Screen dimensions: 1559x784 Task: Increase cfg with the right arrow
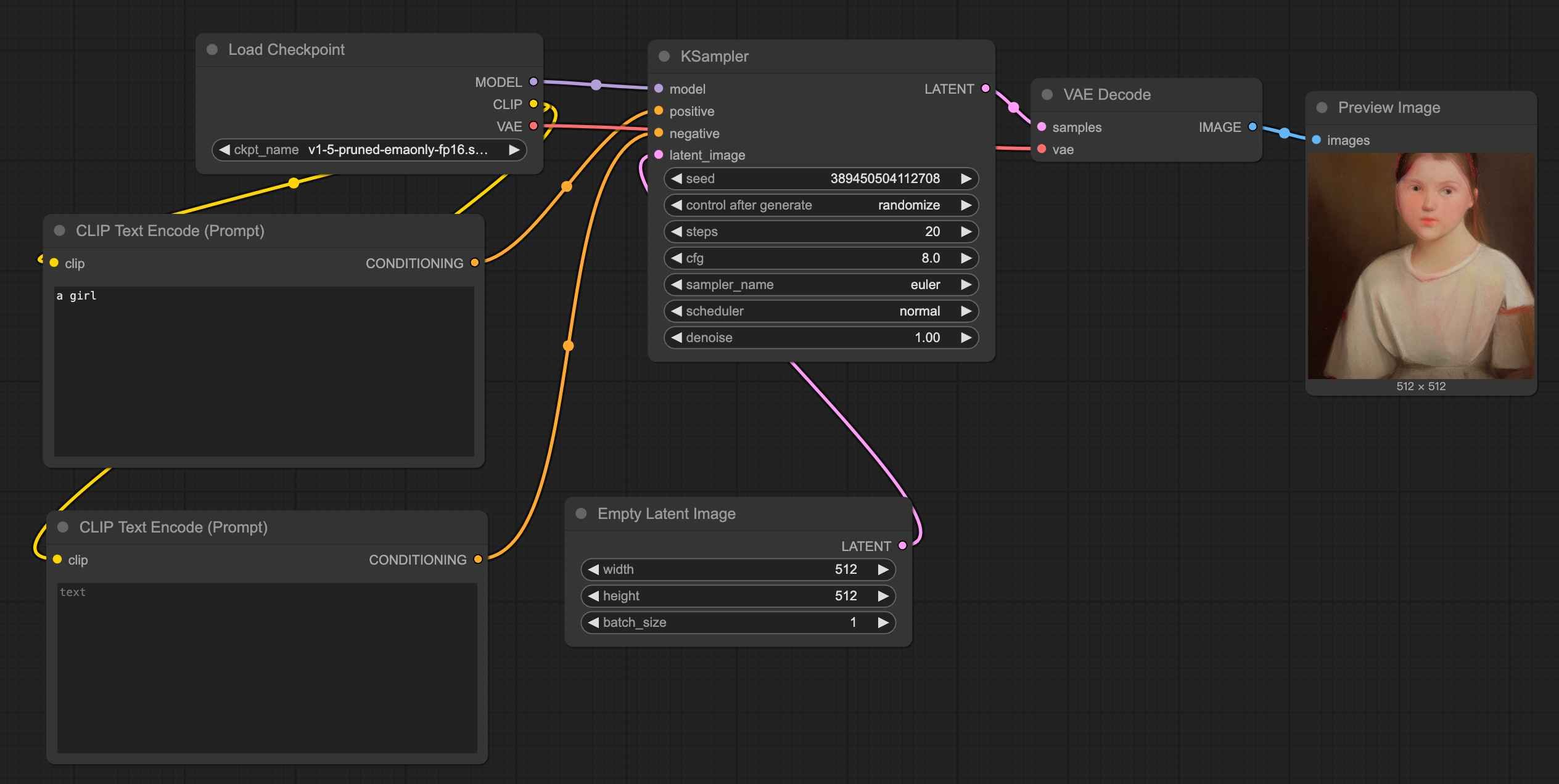966,258
